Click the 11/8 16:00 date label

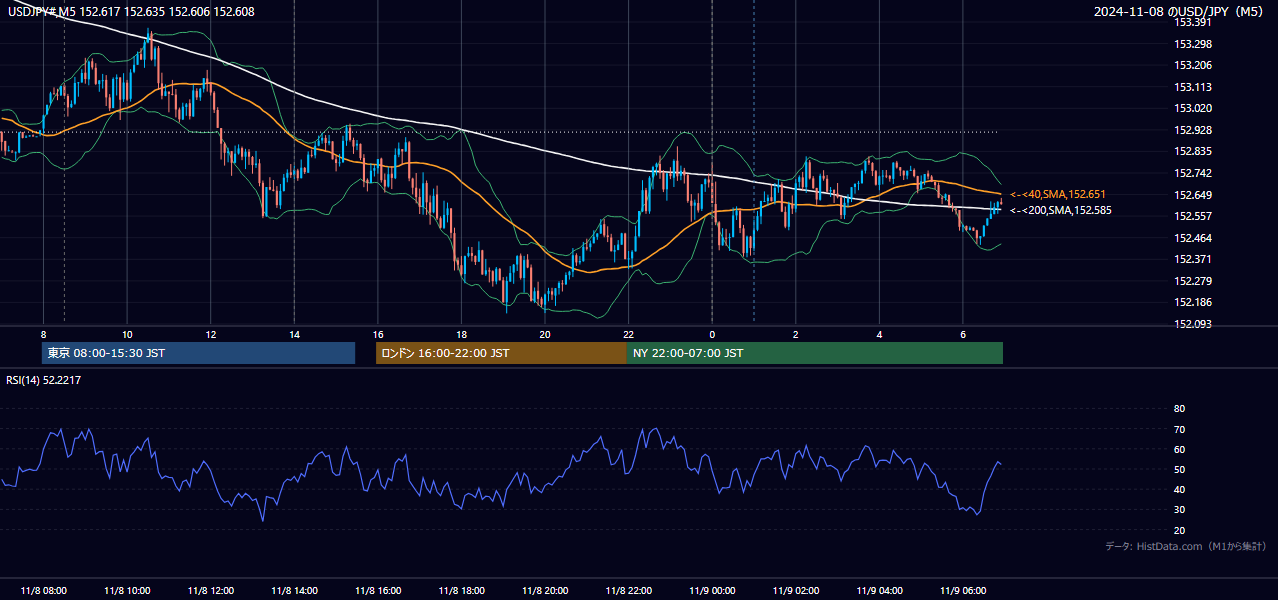pos(378,591)
